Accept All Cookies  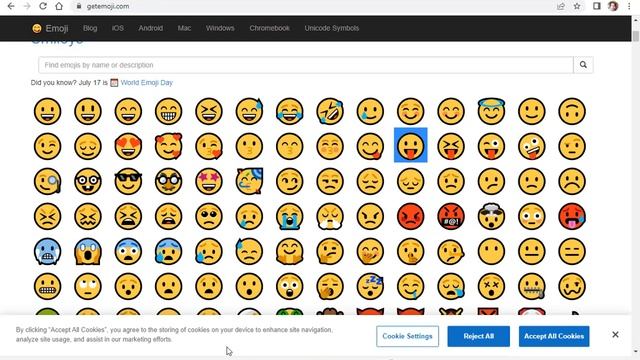(x=554, y=336)
